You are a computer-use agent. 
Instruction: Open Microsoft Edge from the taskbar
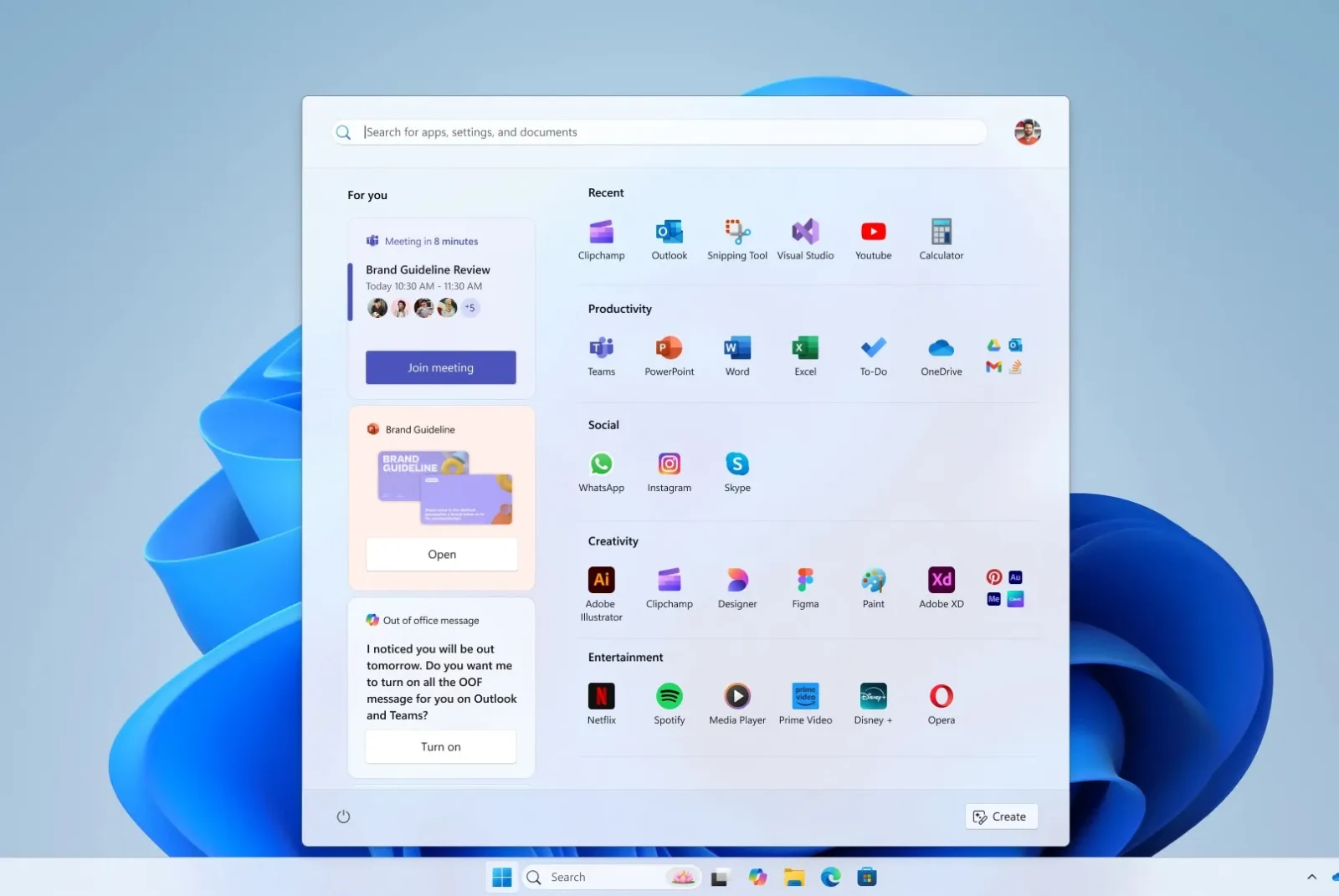(830, 877)
